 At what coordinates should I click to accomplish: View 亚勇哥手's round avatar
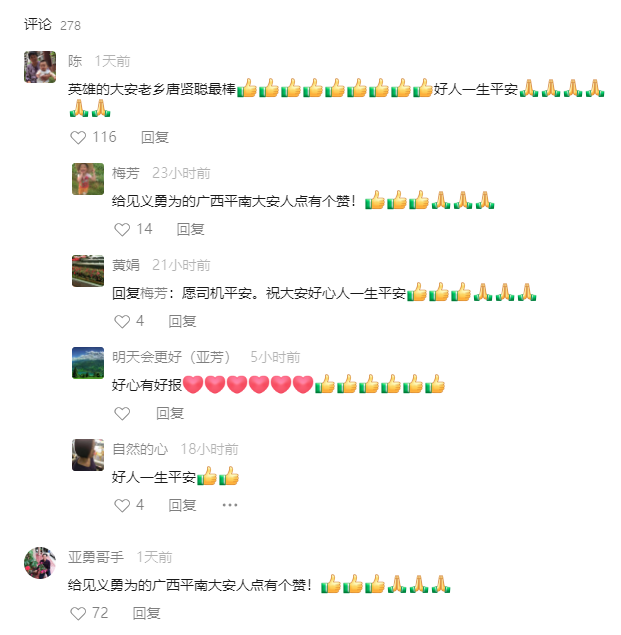click(x=40, y=563)
